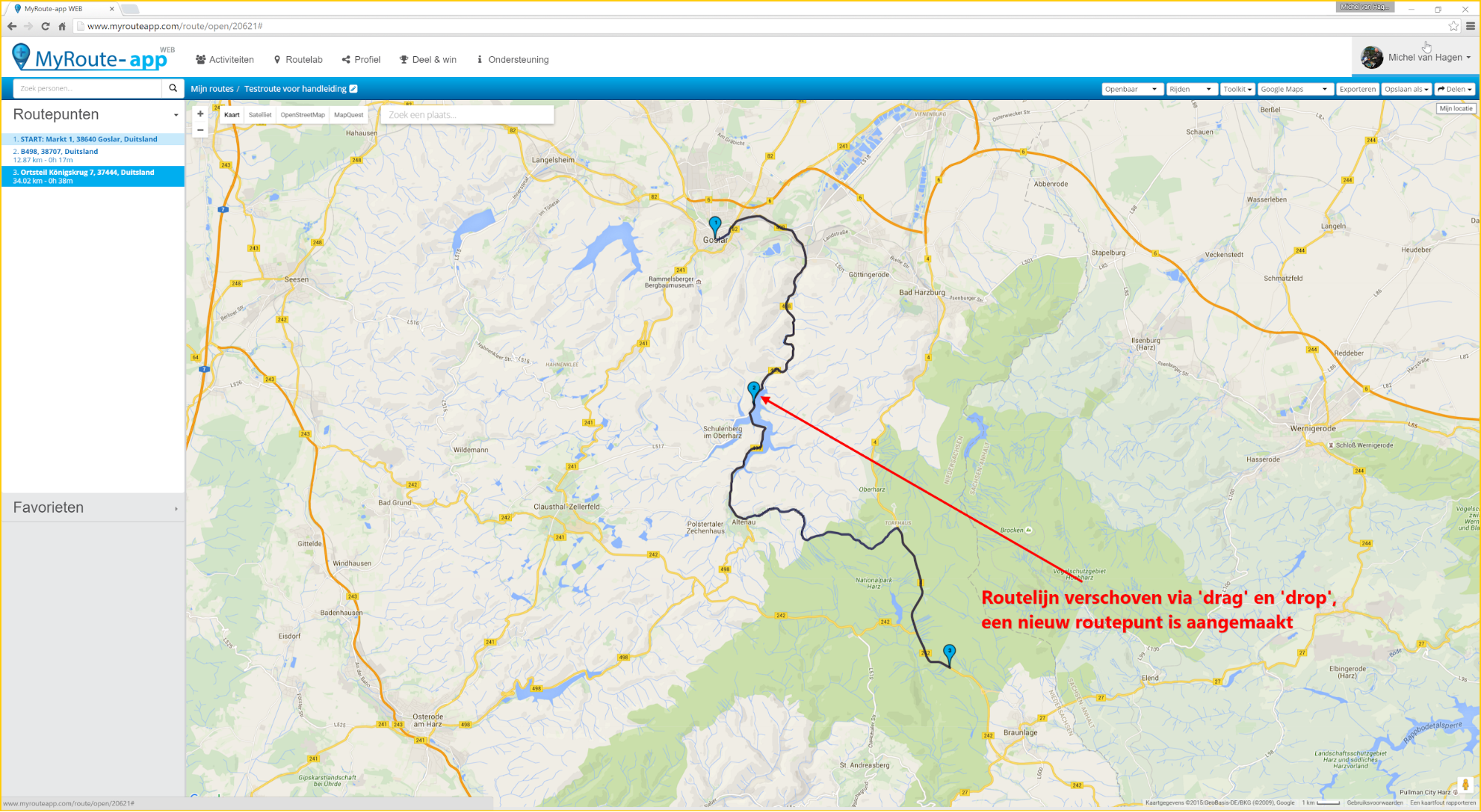Click the edit route name pencil icon
This screenshot has width=1481, height=812.
click(353, 89)
